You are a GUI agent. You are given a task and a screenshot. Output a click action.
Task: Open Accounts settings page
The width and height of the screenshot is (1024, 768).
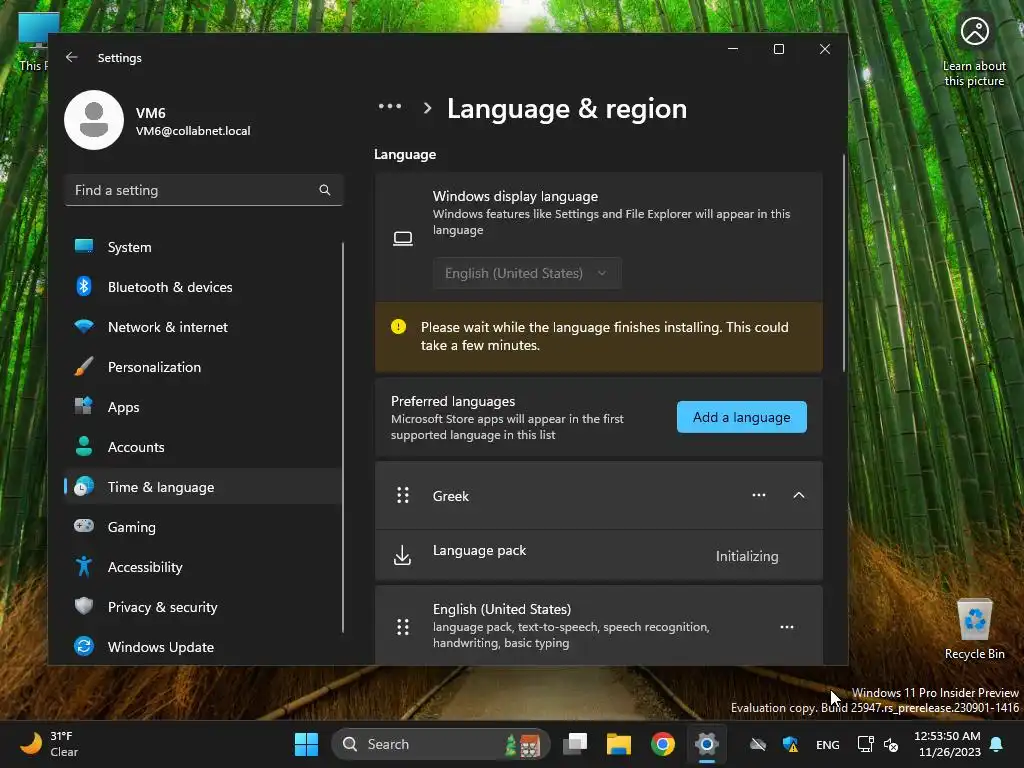(x=204, y=447)
